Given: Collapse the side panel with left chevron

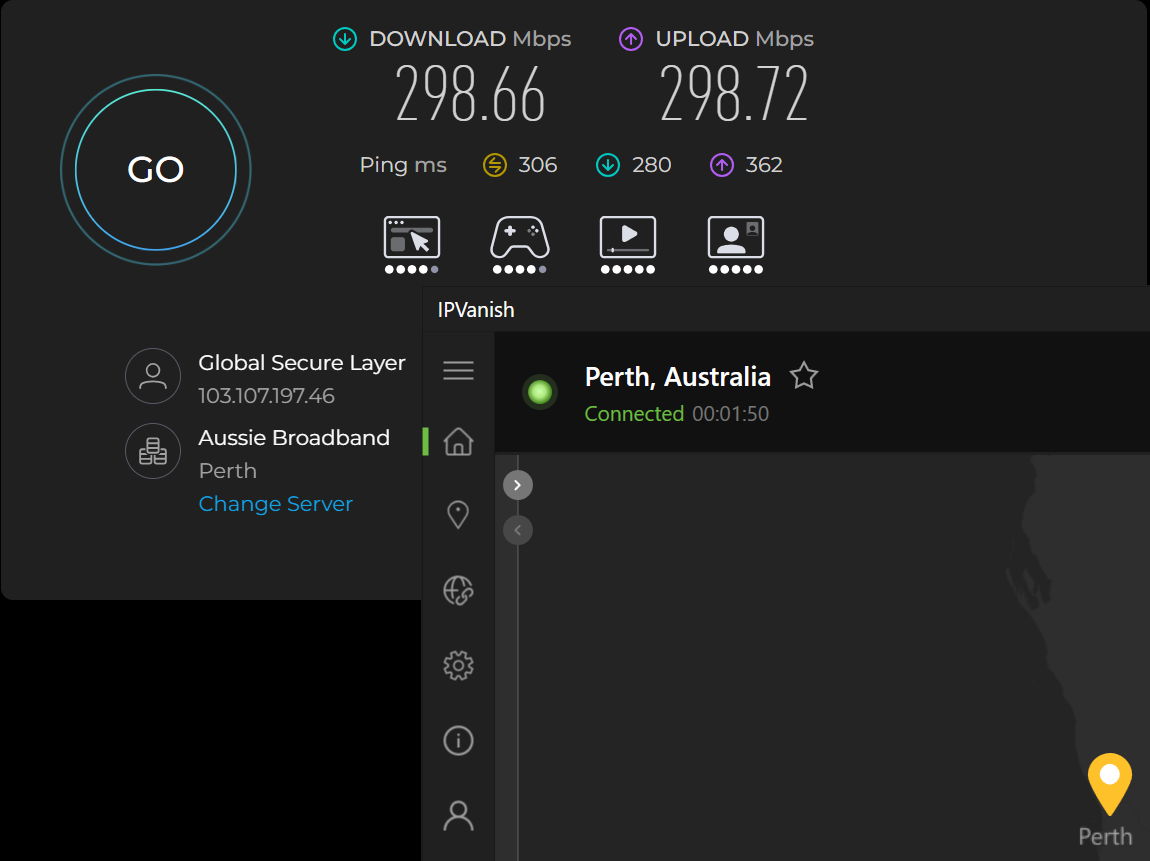Looking at the screenshot, I should [x=518, y=530].
